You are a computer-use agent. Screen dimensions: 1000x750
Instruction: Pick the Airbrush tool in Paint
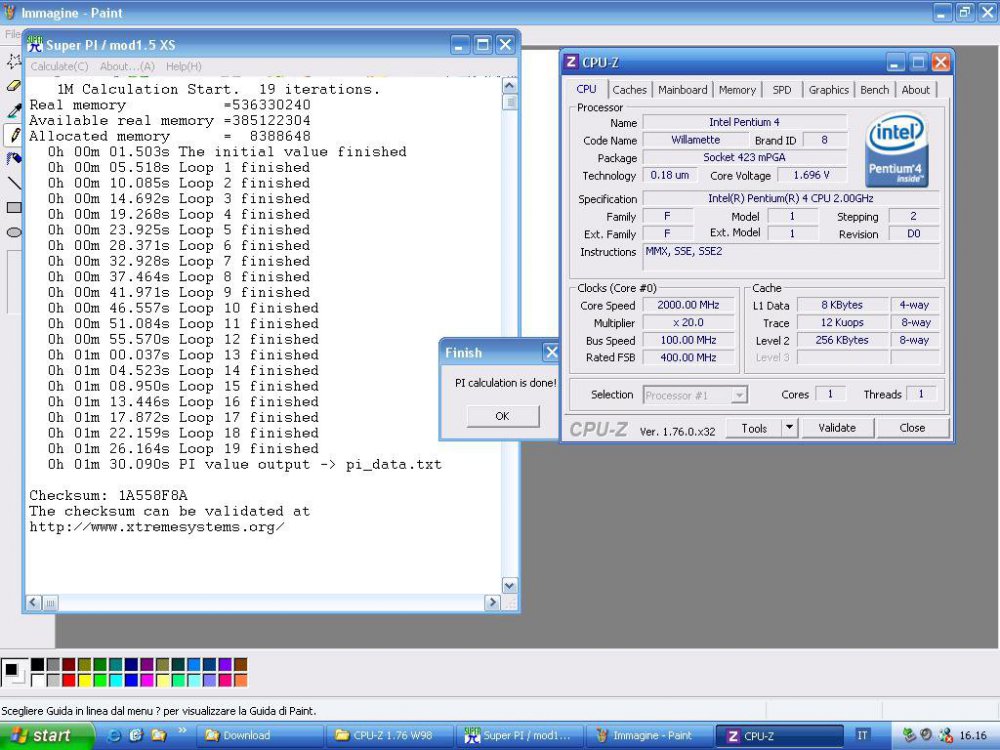(x=12, y=156)
